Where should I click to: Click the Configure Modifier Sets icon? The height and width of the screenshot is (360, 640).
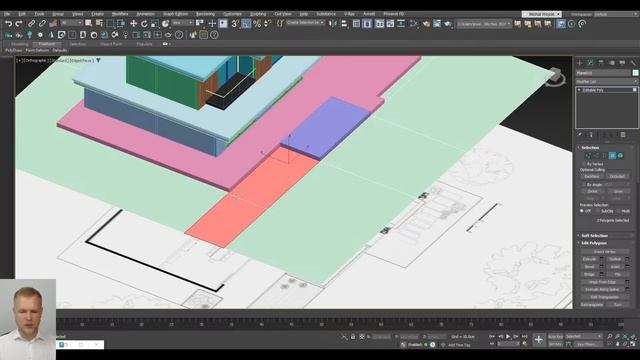click(x=623, y=135)
